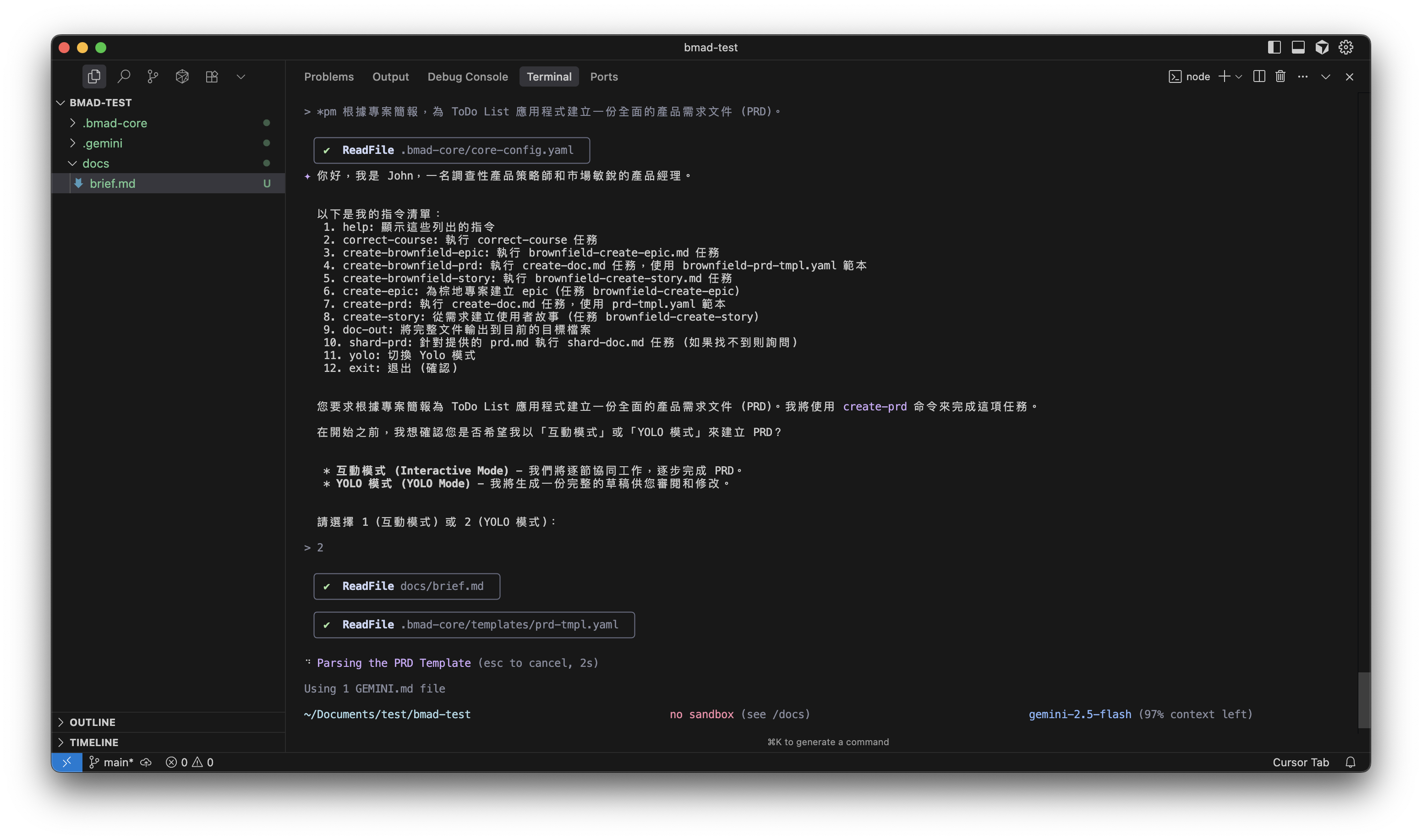
Task: Click the bmad-test window title
Action: pyautogui.click(x=711, y=47)
